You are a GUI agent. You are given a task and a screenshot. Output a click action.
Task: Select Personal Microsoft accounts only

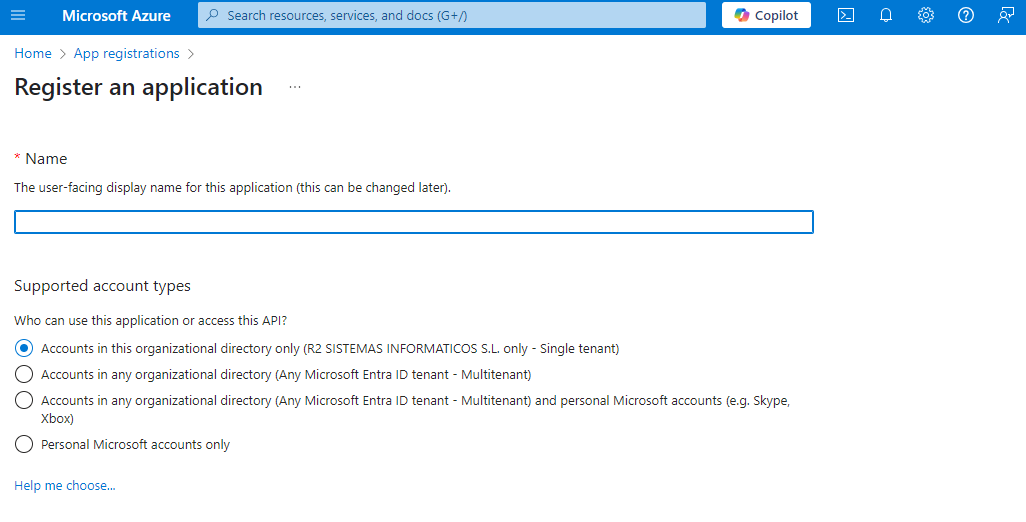tap(24, 445)
